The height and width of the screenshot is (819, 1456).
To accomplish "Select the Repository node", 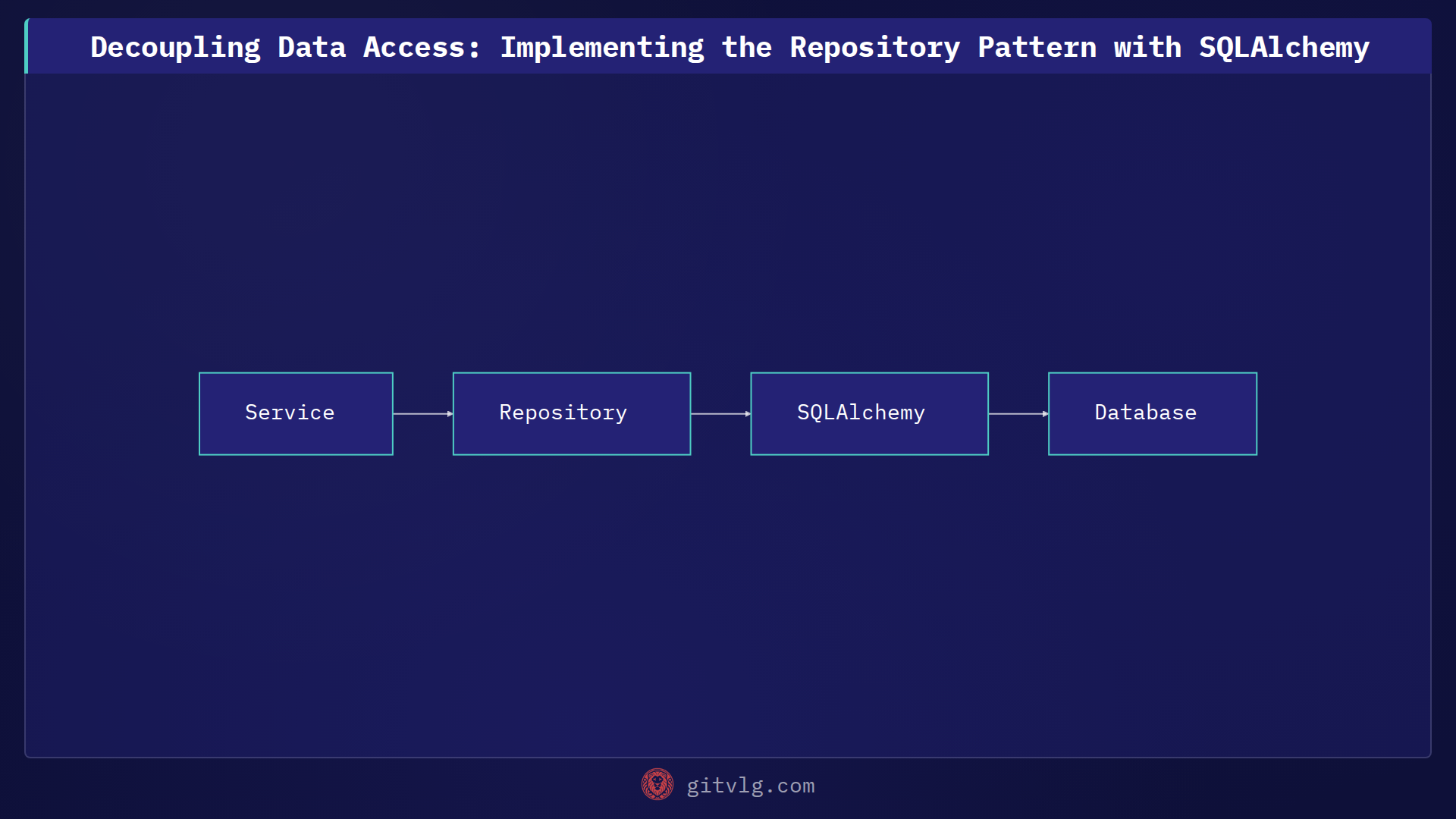I will coord(572,413).
